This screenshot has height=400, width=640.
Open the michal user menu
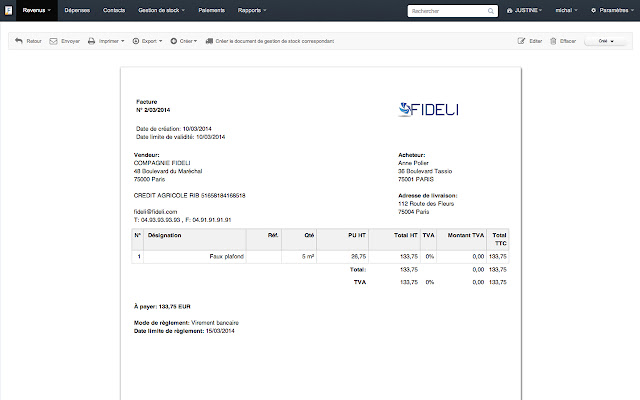coord(567,10)
